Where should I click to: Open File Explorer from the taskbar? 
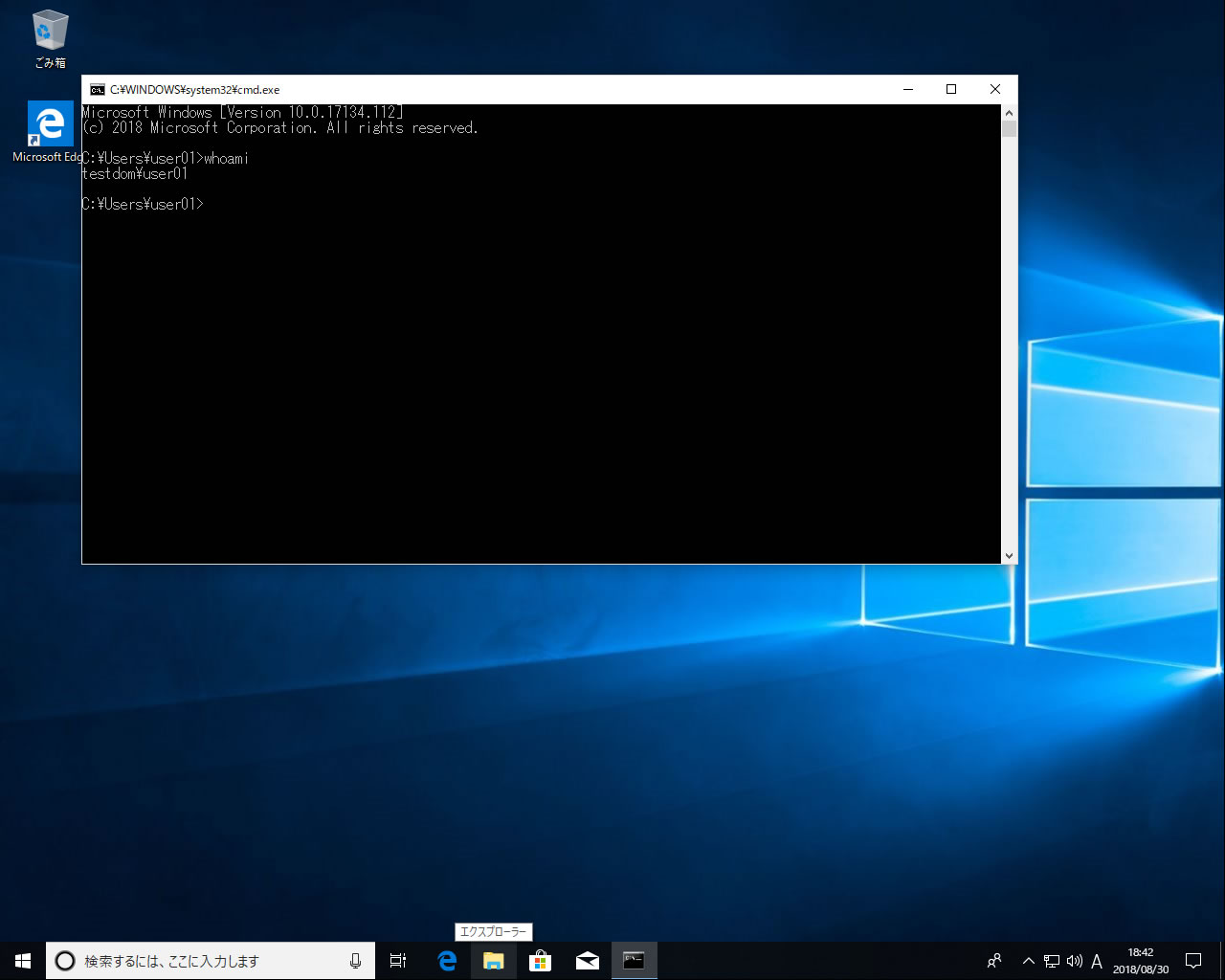pos(494,961)
